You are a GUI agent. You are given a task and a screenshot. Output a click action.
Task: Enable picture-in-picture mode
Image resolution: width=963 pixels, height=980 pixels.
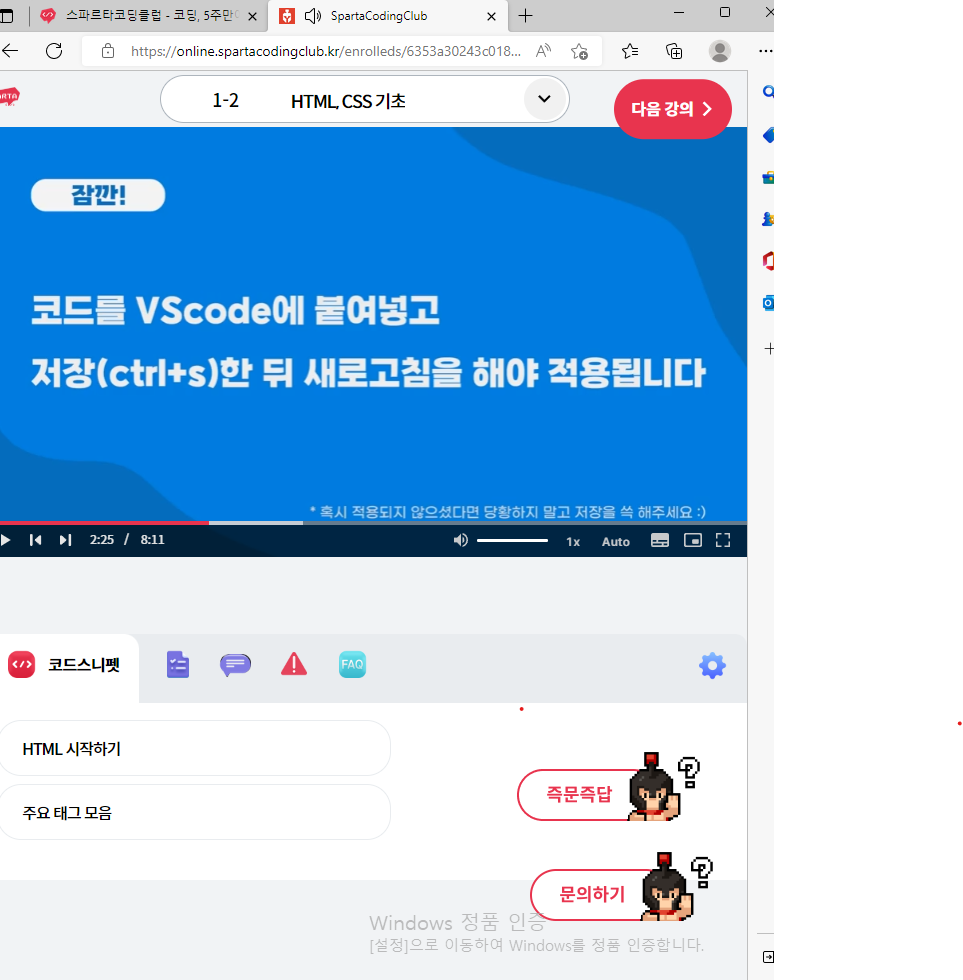(692, 540)
